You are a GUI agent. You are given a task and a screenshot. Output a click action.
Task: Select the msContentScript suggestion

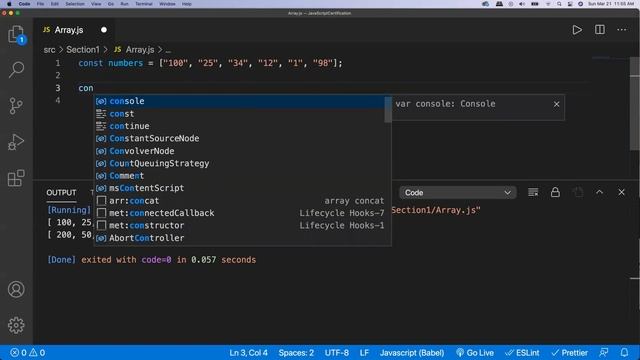(x=240, y=188)
